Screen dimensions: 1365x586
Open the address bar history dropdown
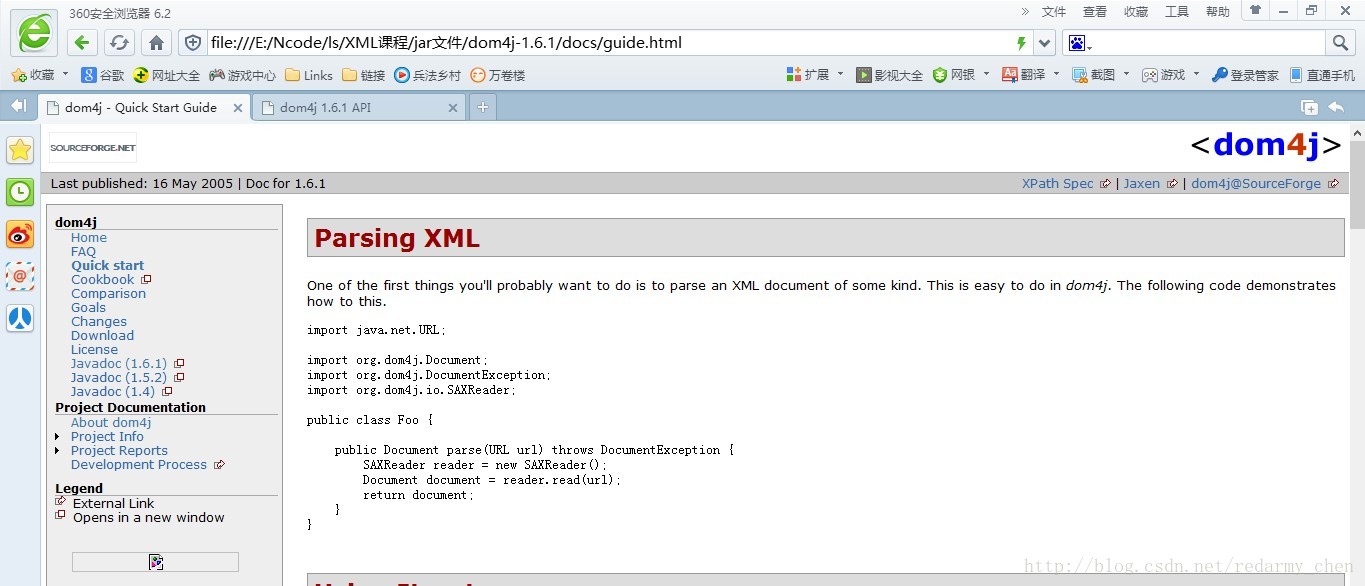click(x=1045, y=43)
